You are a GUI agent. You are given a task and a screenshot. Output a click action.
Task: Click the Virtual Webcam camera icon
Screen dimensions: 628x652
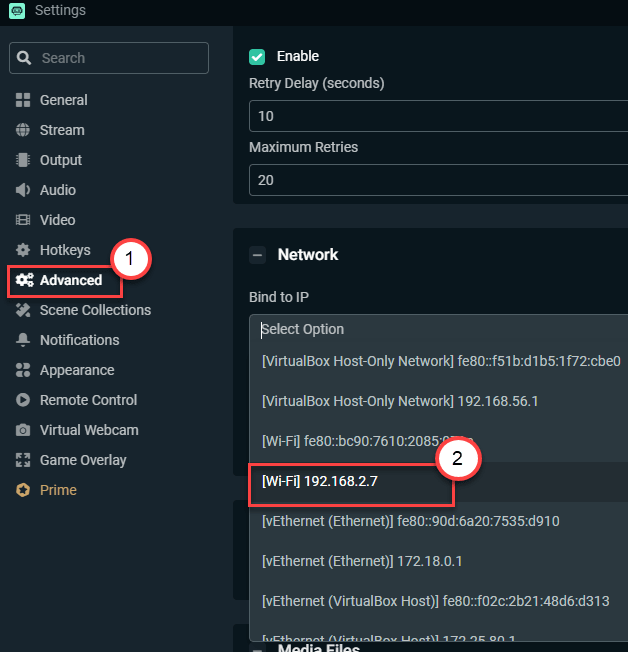click(23, 430)
